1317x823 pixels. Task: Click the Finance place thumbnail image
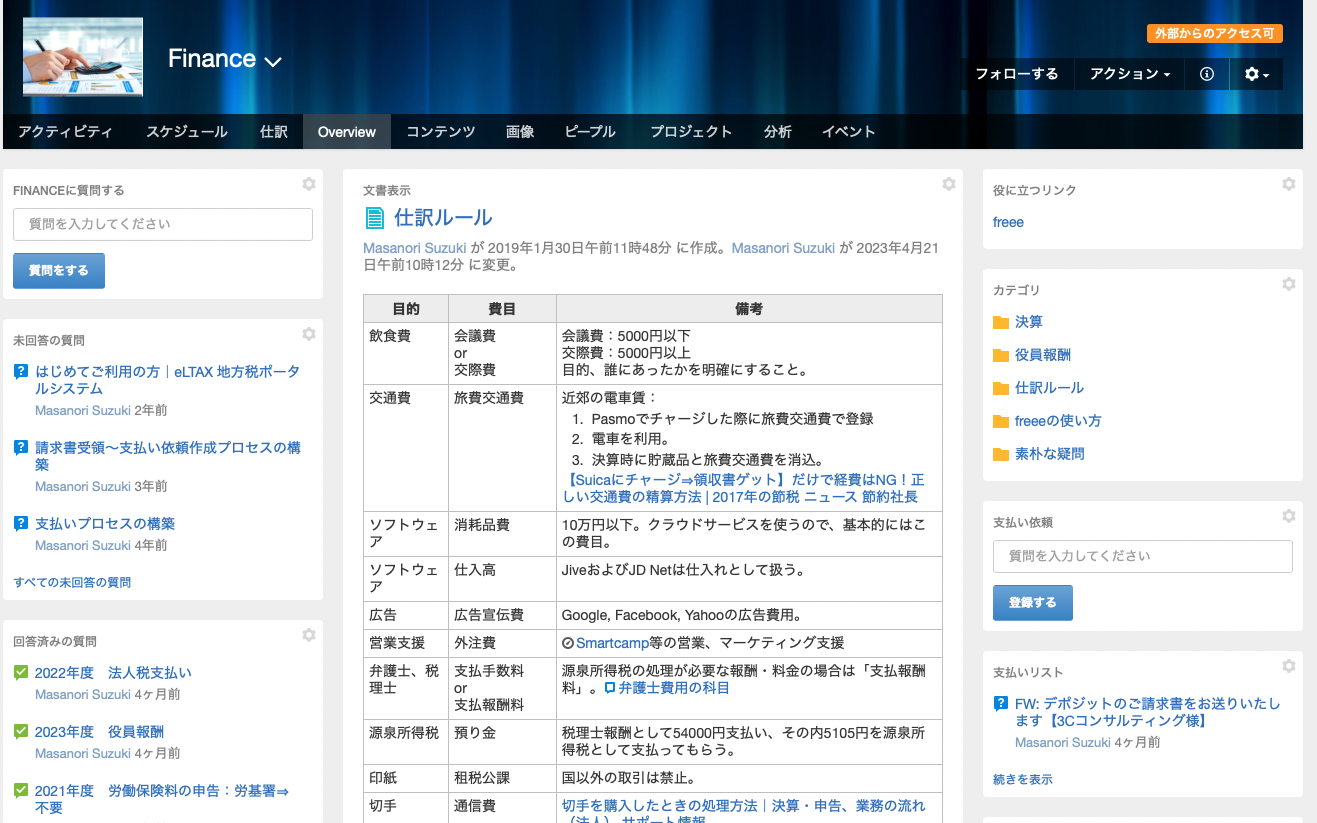[83, 59]
